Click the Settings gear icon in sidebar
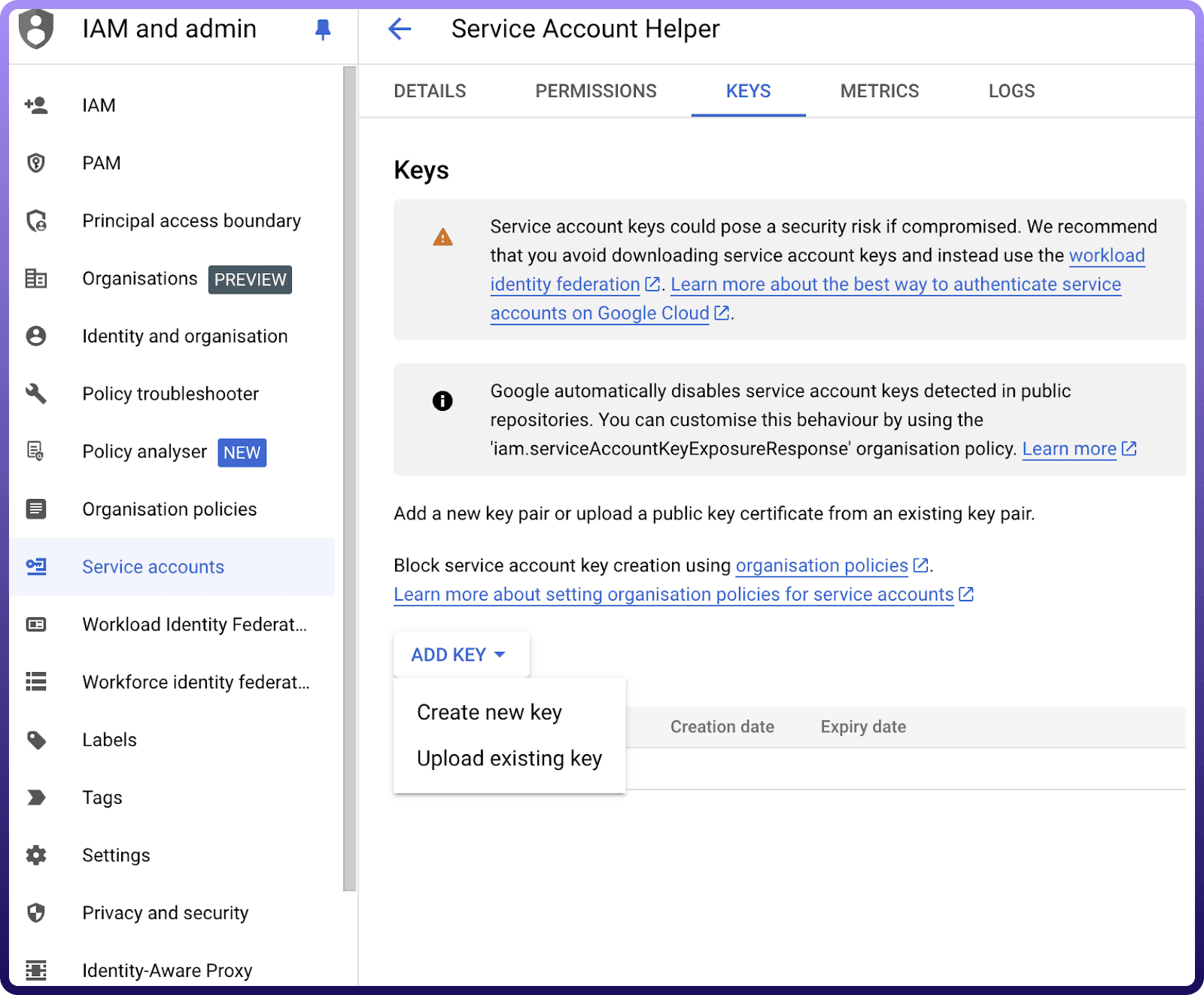Screen dimensions: 1204x995 point(36,855)
